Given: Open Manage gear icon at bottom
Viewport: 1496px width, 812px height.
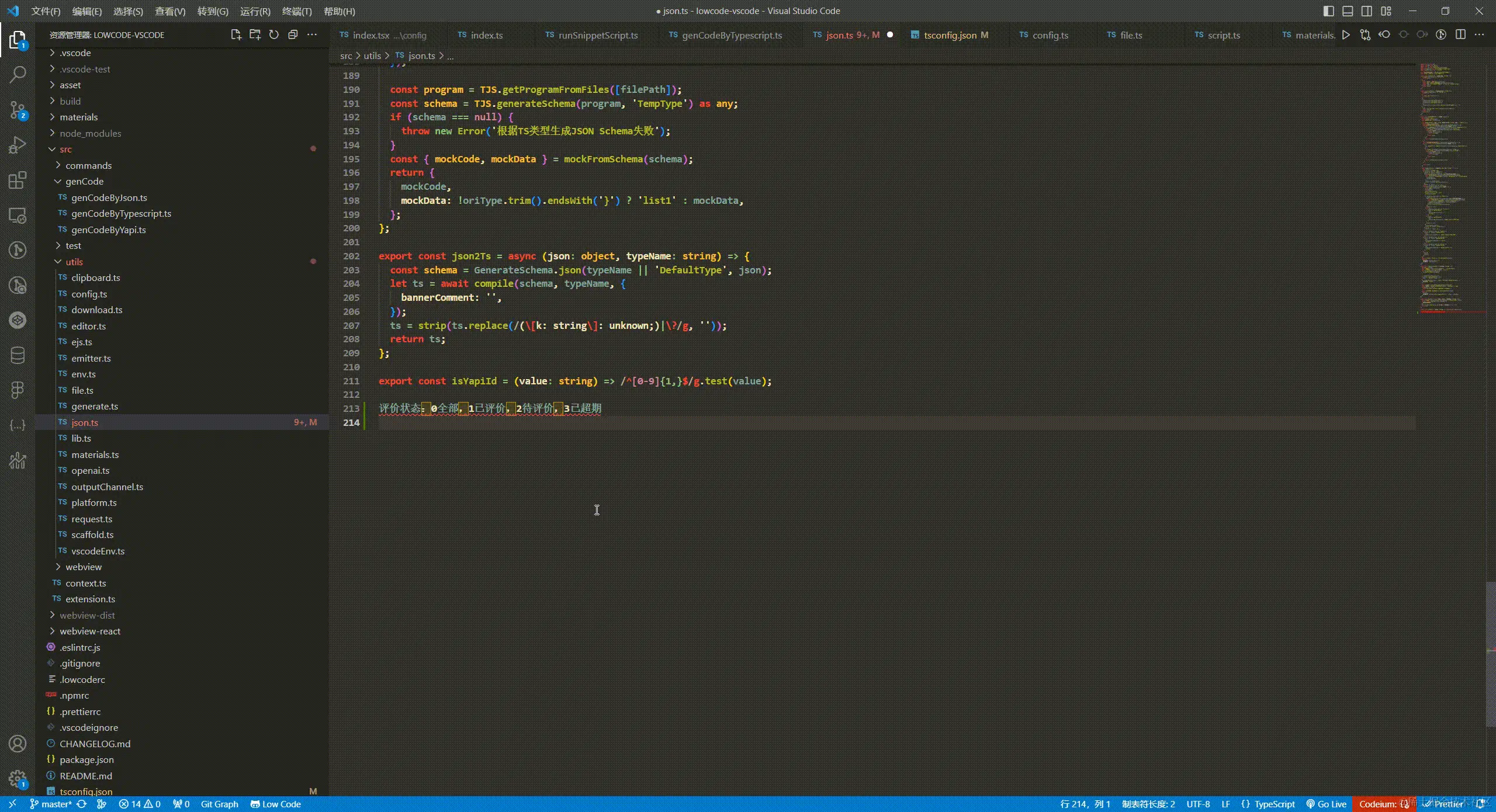Looking at the screenshot, I should click(18, 778).
